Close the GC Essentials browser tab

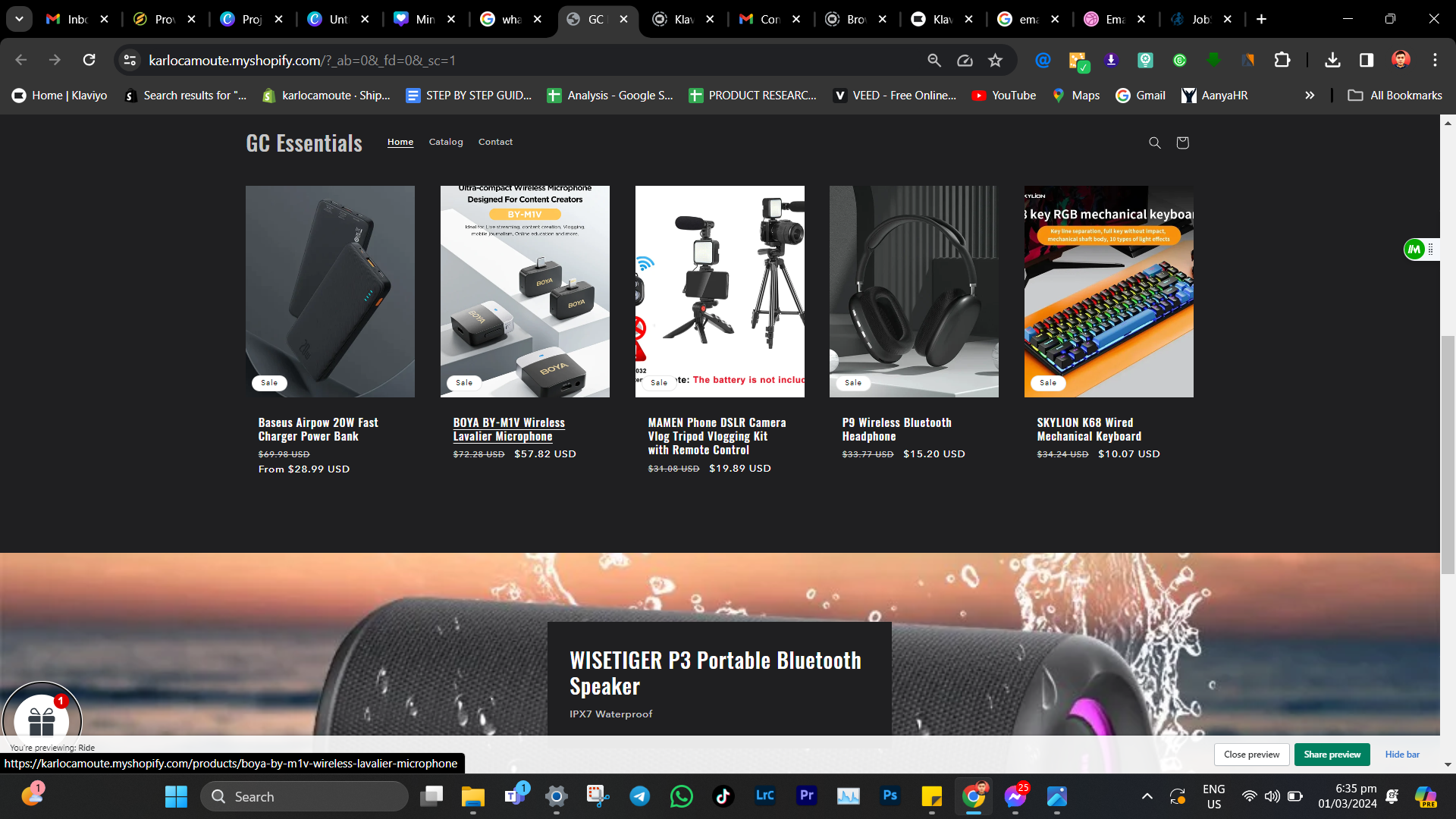coord(623,19)
